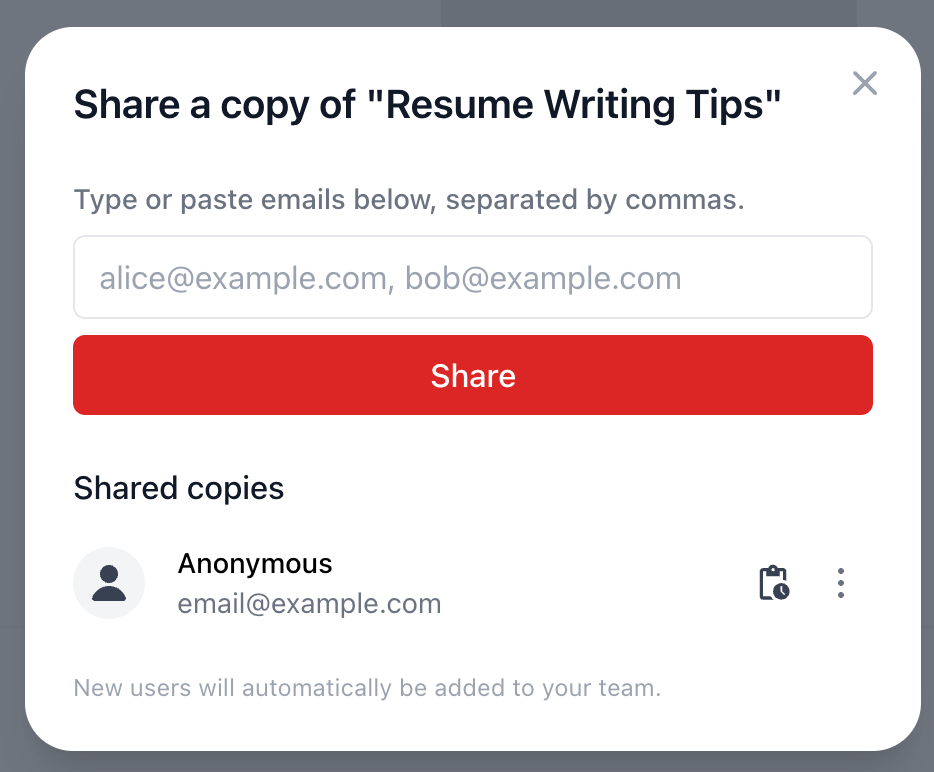This screenshot has height=772, width=934.
Task: Click the note about new users joining team
Action: click(367, 688)
